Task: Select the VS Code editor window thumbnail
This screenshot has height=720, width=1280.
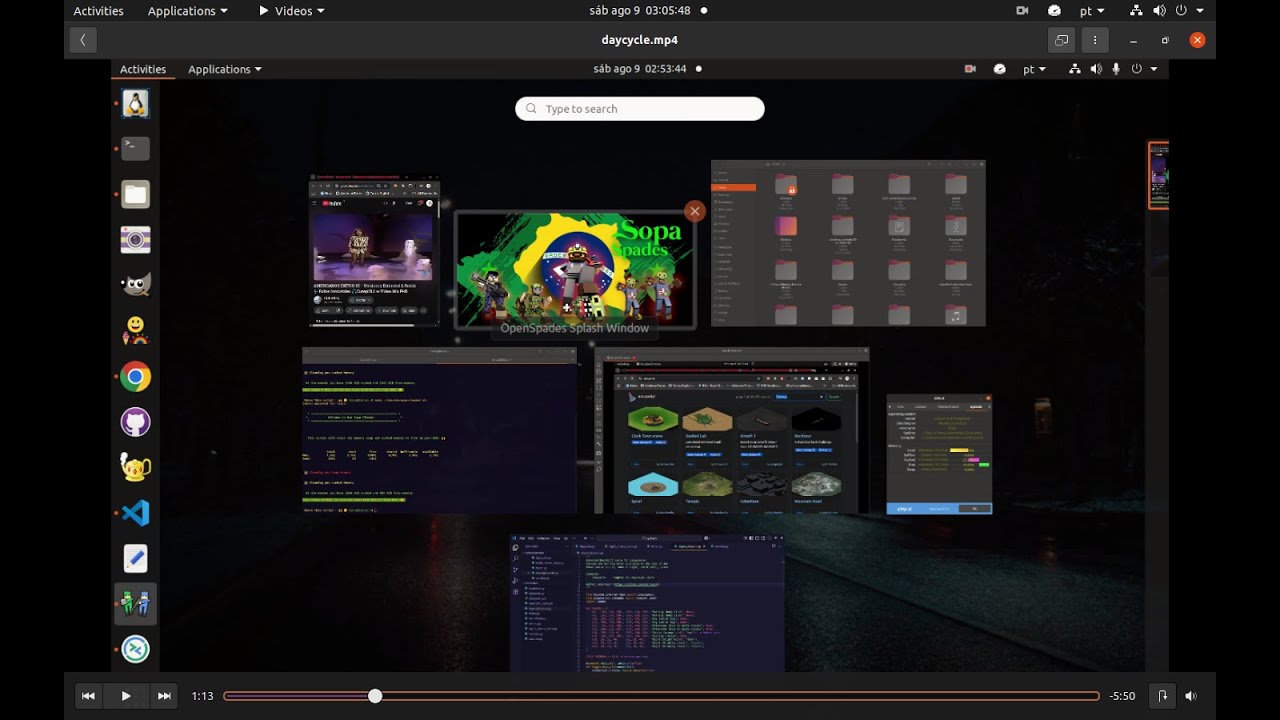Action: (x=647, y=603)
